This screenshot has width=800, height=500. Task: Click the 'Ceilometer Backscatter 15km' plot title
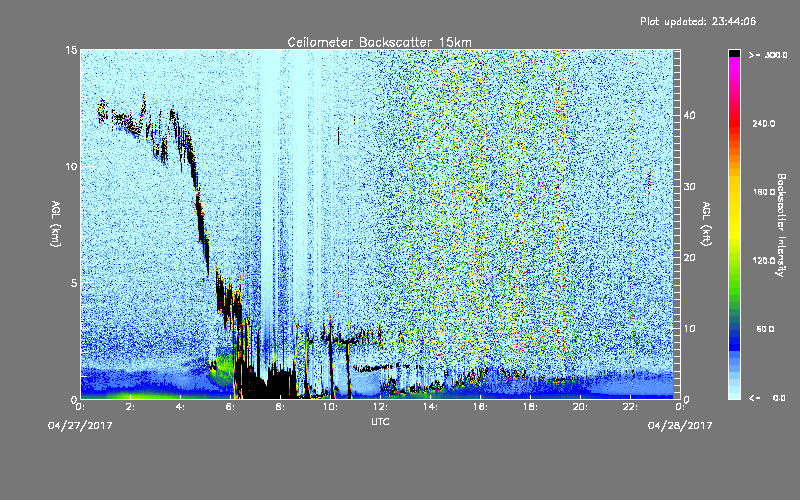(379, 42)
